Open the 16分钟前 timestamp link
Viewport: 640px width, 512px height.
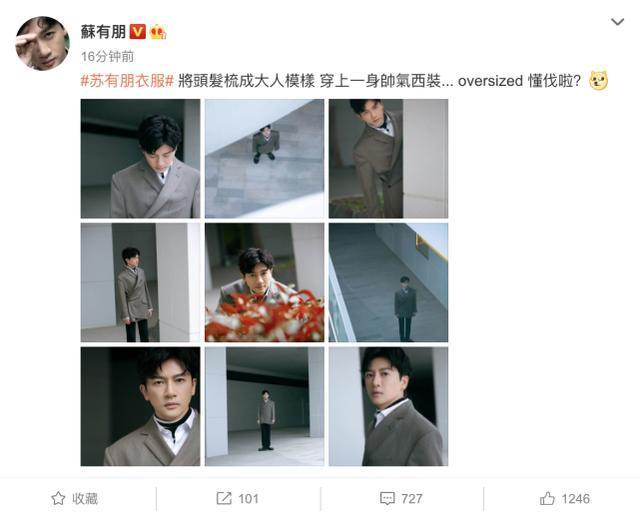coord(107,56)
